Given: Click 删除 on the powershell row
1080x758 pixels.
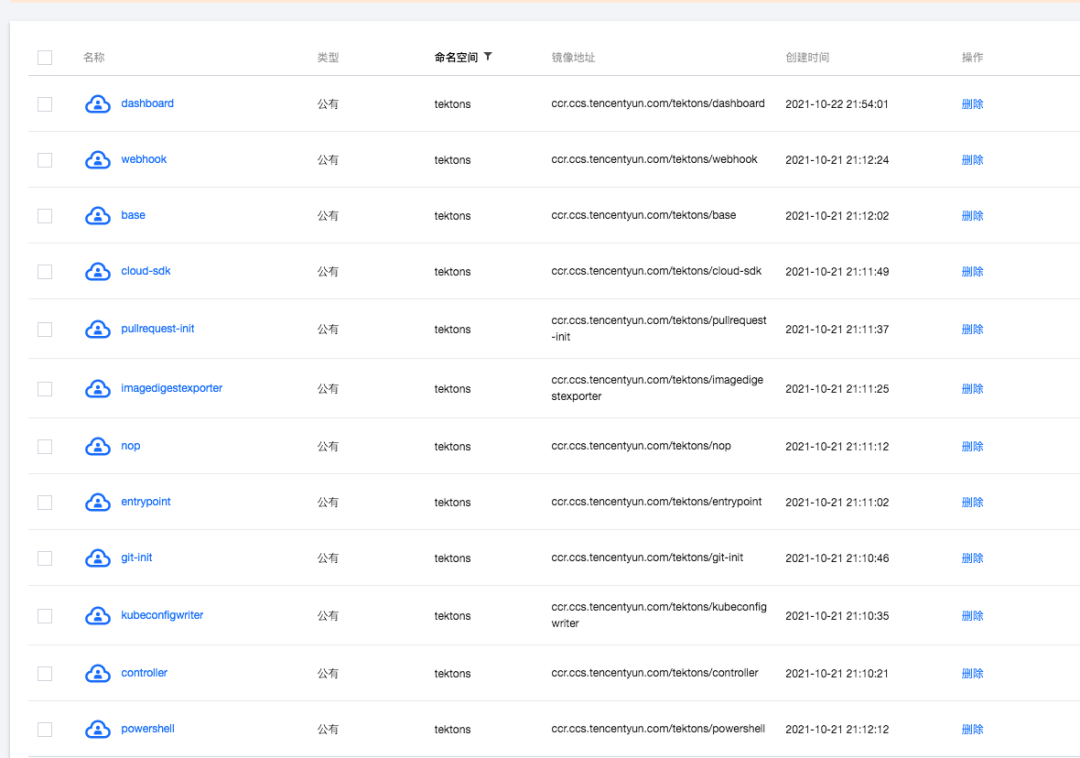Looking at the screenshot, I should [972, 729].
